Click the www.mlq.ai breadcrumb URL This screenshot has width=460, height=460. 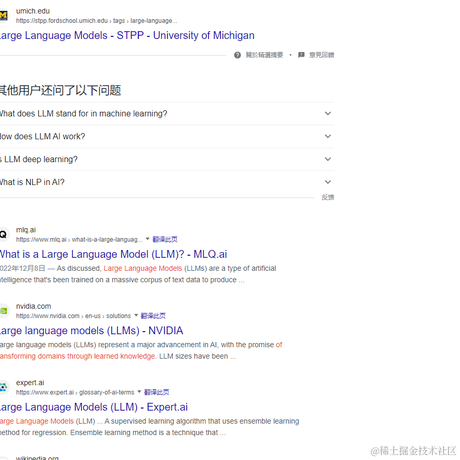click(x=79, y=239)
